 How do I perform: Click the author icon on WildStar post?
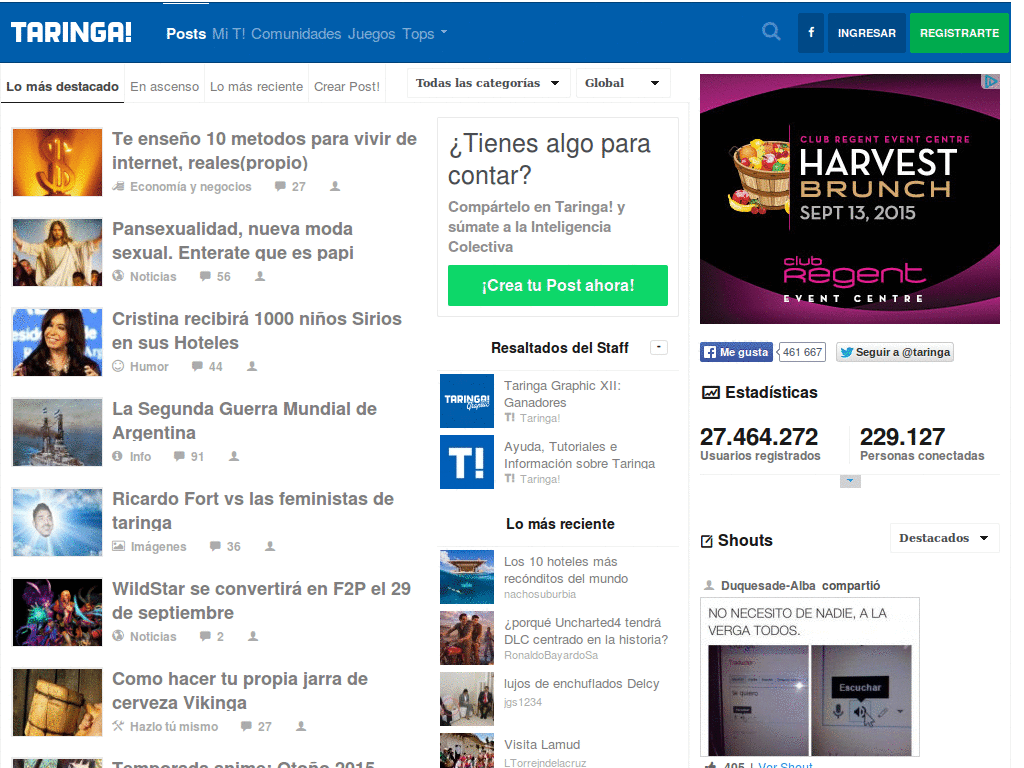coord(253,636)
